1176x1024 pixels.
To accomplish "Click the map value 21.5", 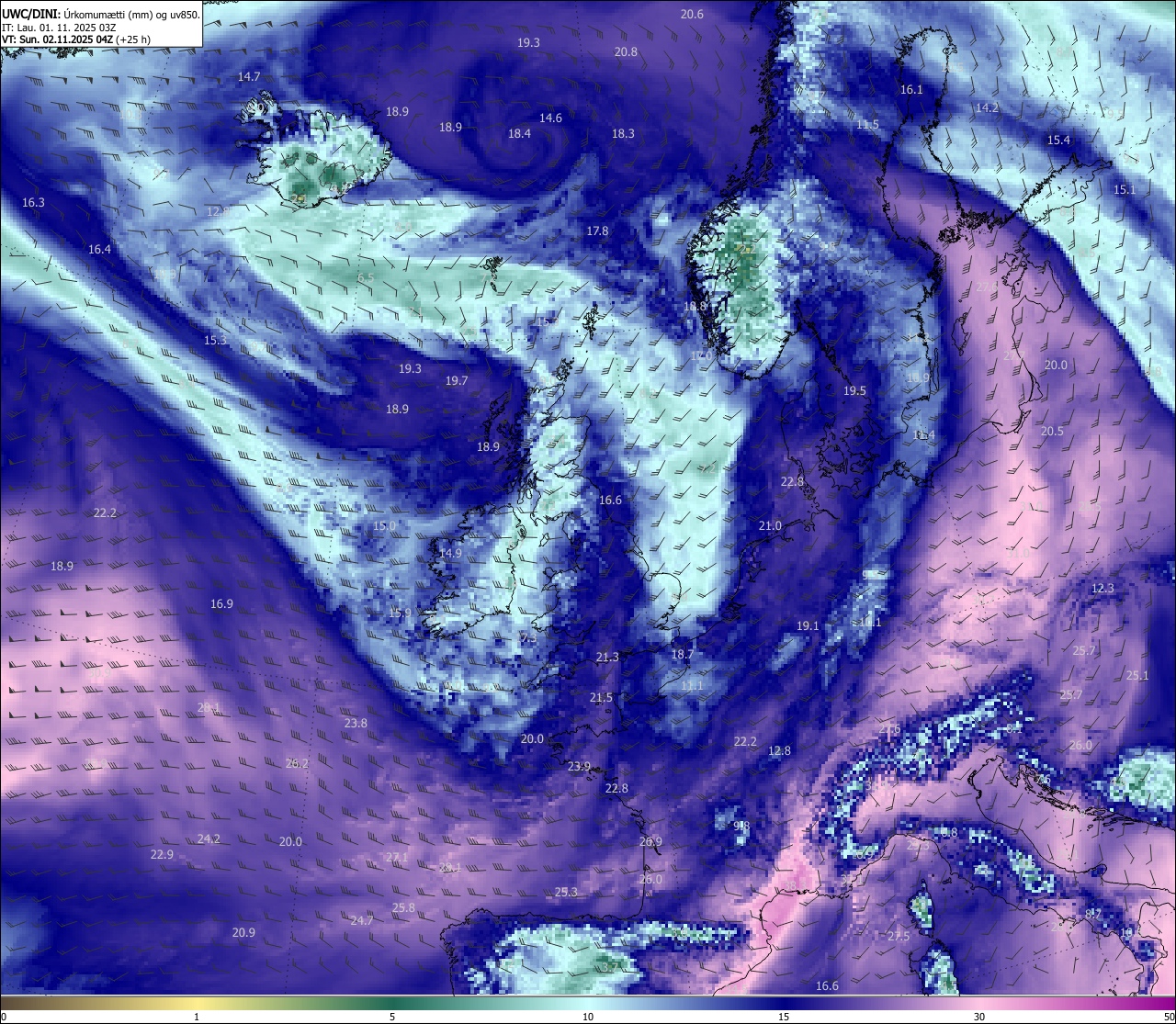I will coord(601,697).
